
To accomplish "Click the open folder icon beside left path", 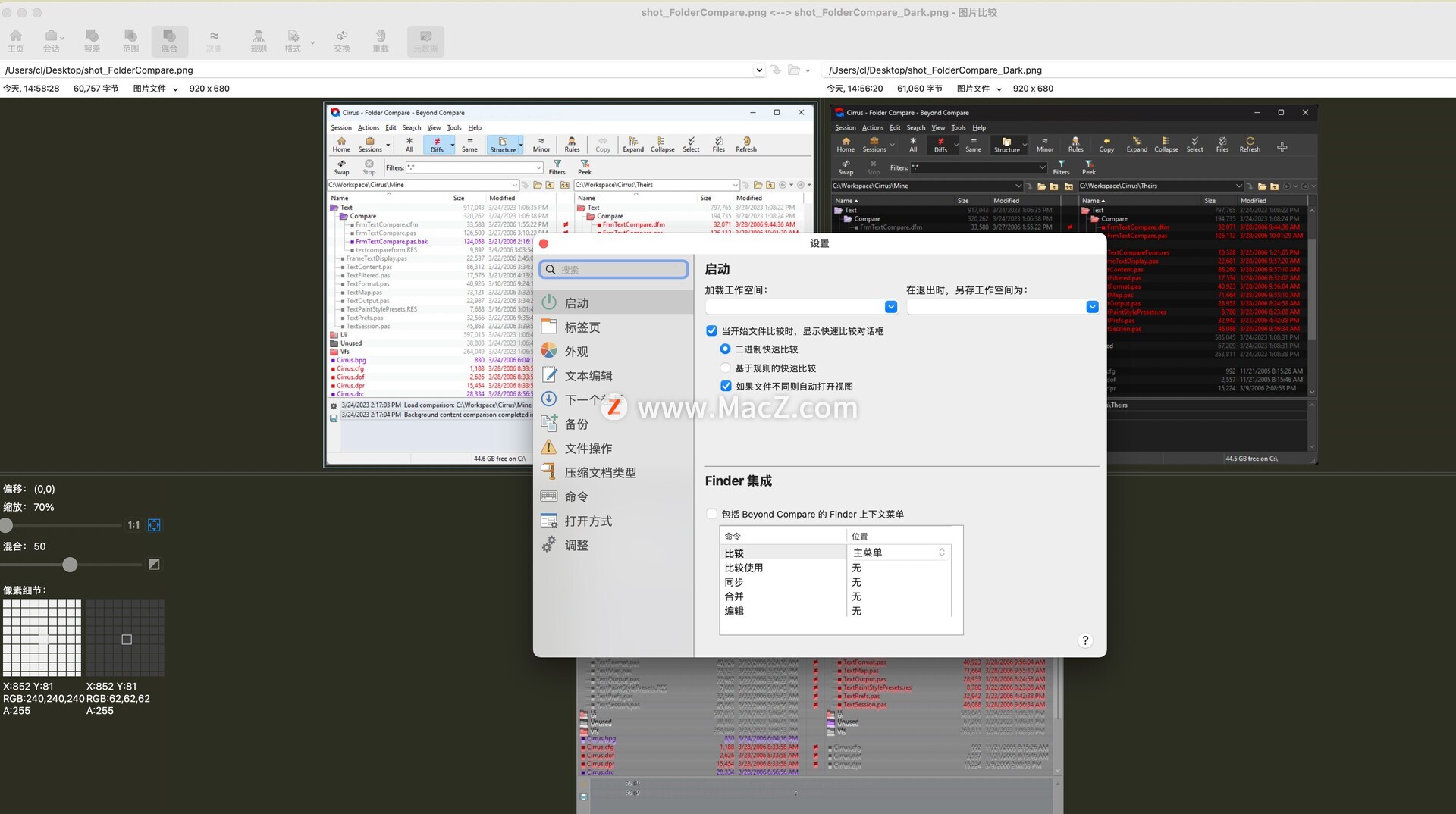I will pyautogui.click(x=793, y=70).
